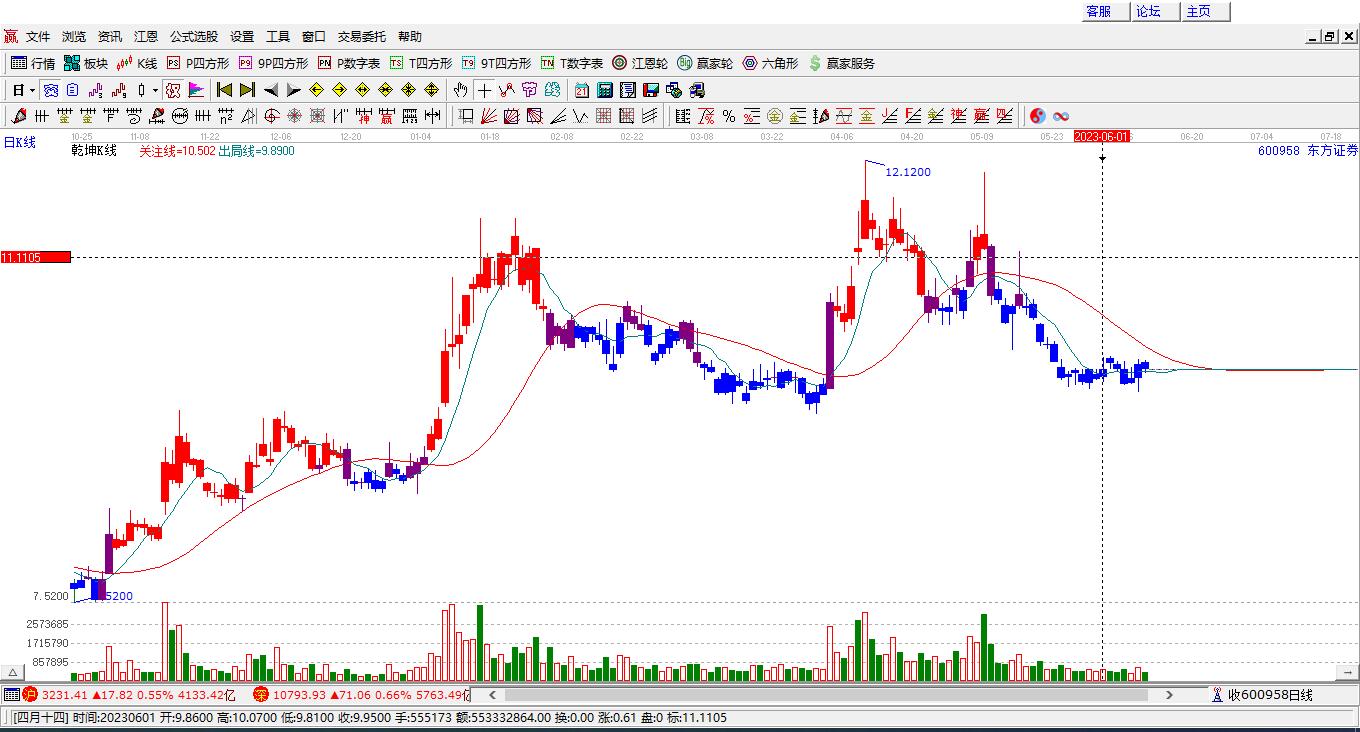This screenshot has height=732, width=1360.
Task: Jump to last bar with skip-end icon
Action: pyautogui.click(x=247, y=90)
